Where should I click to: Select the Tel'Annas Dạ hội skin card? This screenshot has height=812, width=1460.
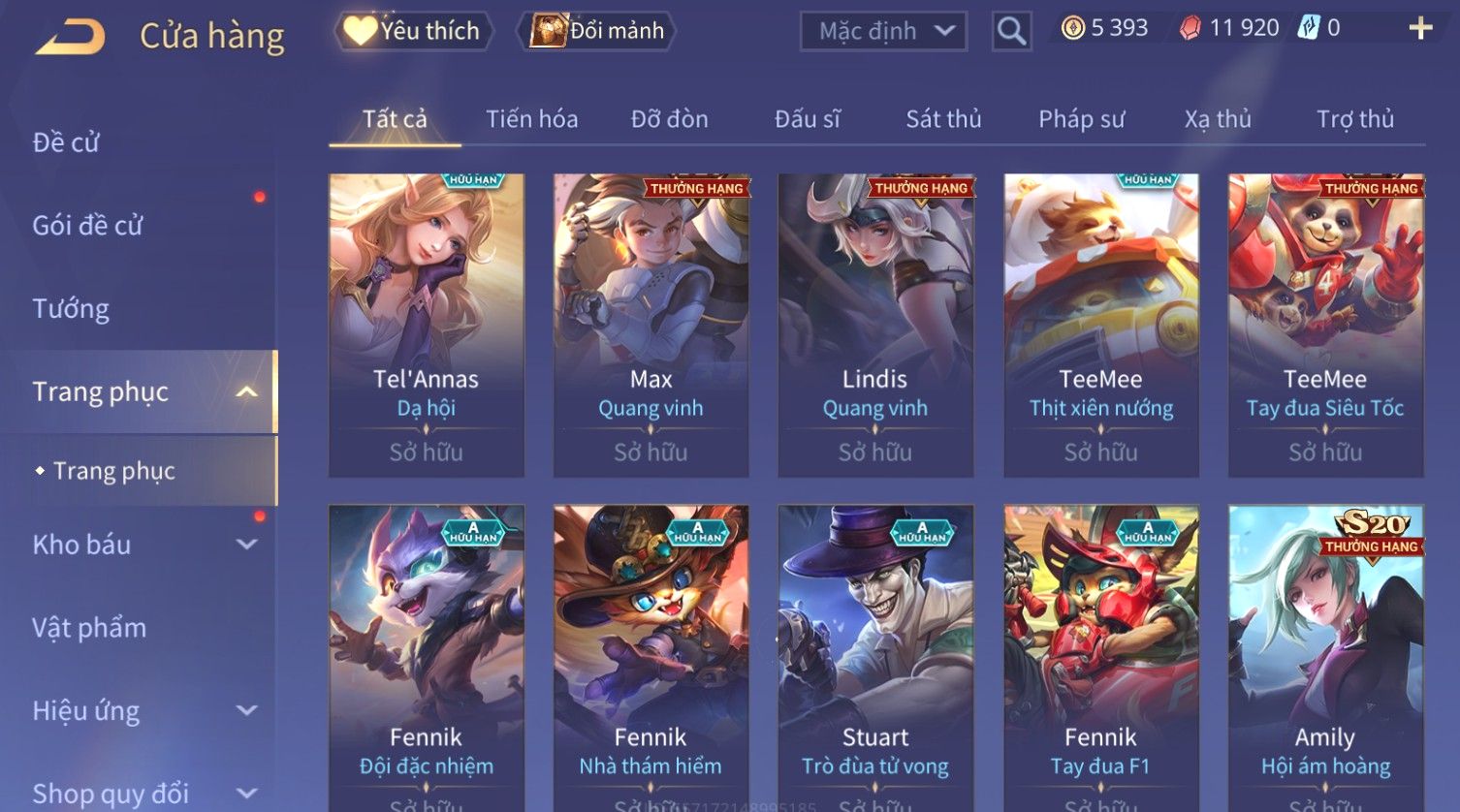(427, 326)
